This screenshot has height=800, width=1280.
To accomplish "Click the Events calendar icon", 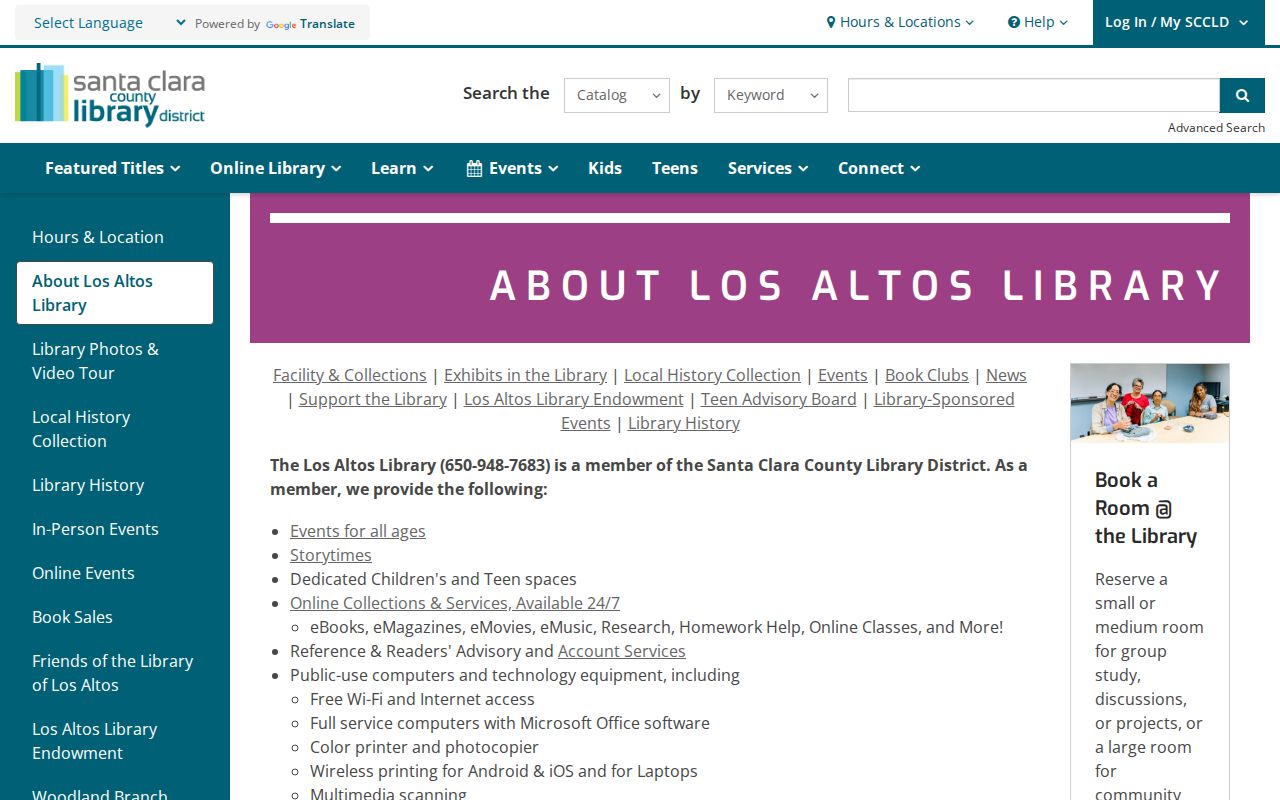I will point(474,169).
